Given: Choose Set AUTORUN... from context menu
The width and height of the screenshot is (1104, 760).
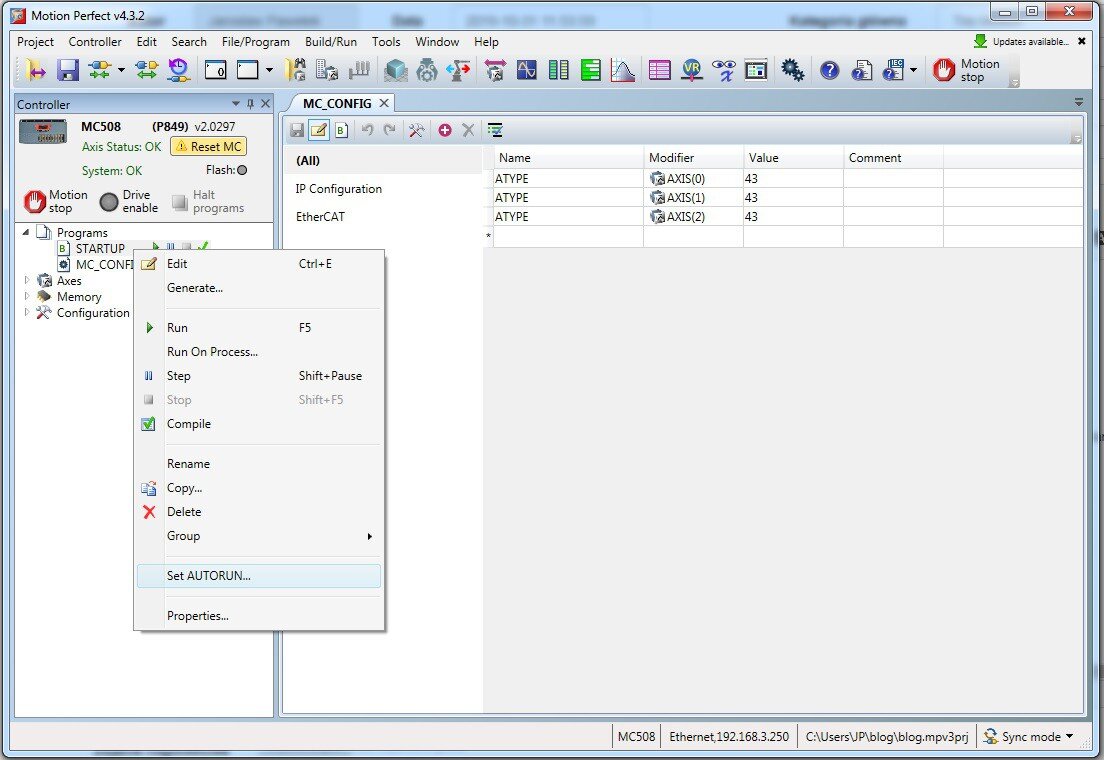Looking at the screenshot, I should [x=259, y=575].
